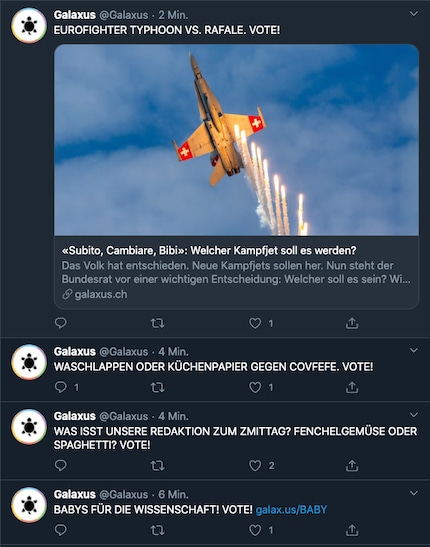This screenshot has width=430, height=547.
Task: Reply to the Waschlappen oder Küchenpapier tweet
Action: point(61,387)
